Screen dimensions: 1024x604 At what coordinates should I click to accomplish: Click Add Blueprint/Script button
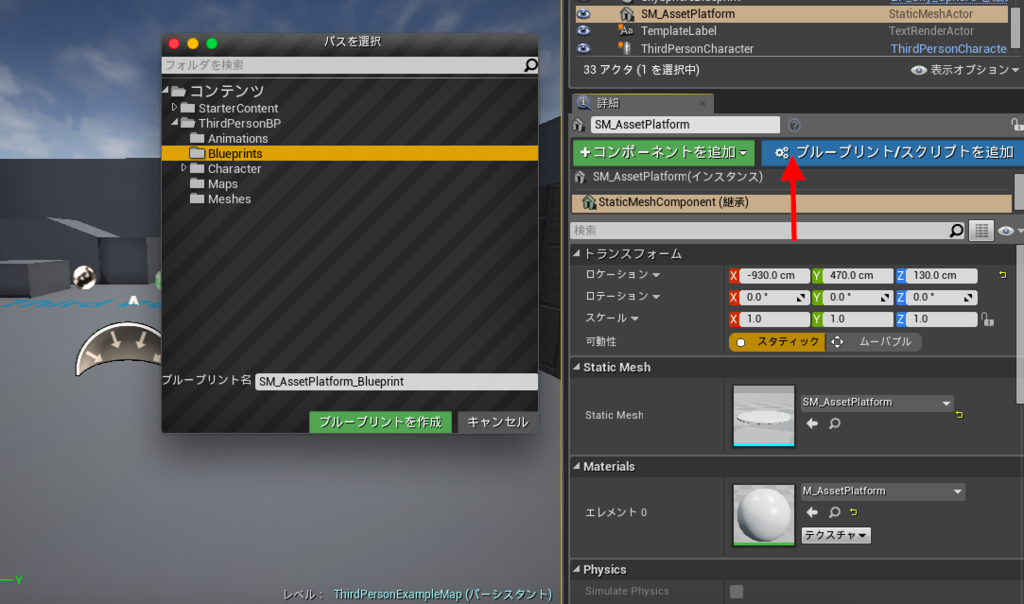point(893,152)
